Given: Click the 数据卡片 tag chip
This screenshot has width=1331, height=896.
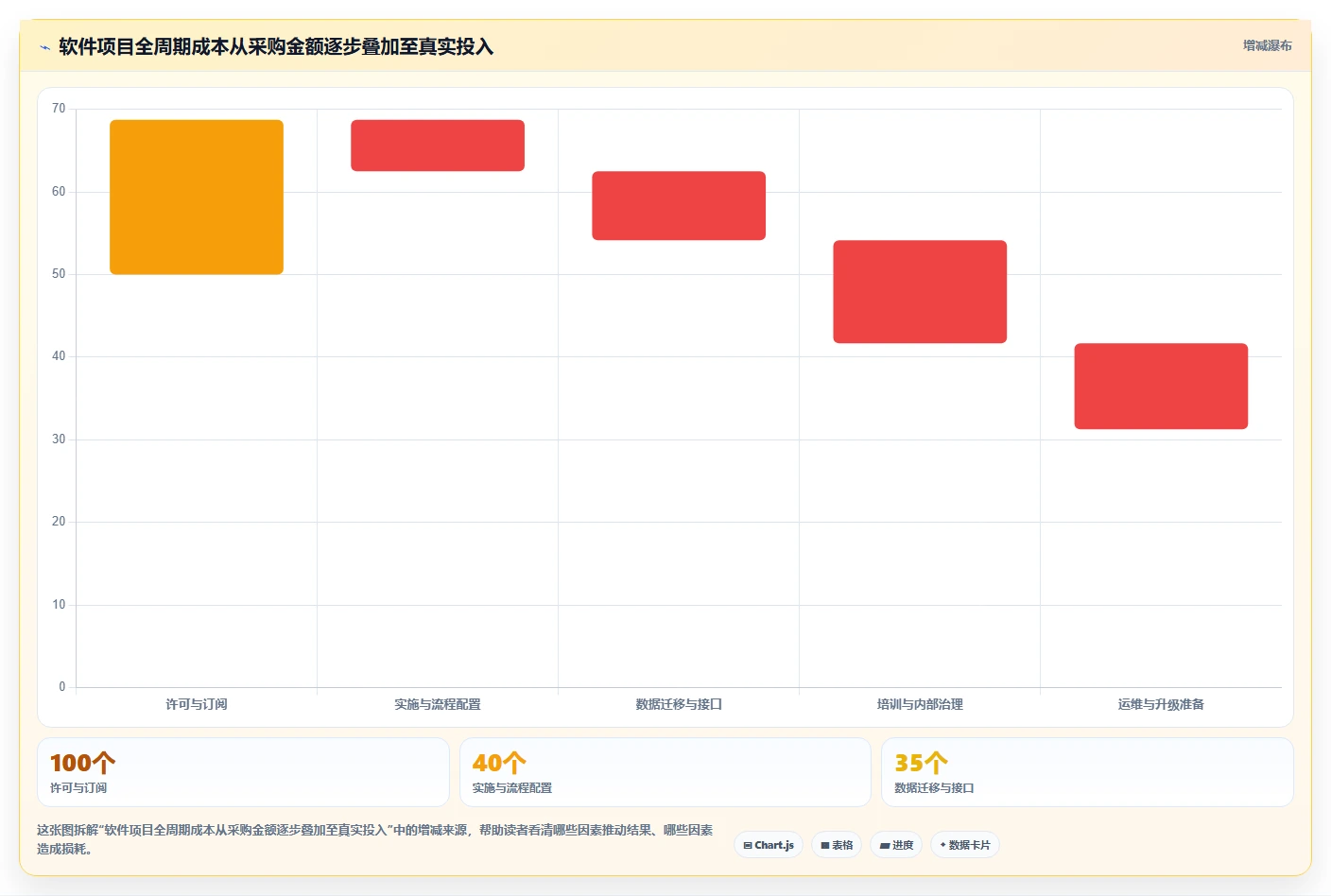Looking at the screenshot, I should (x=965, y=845).
